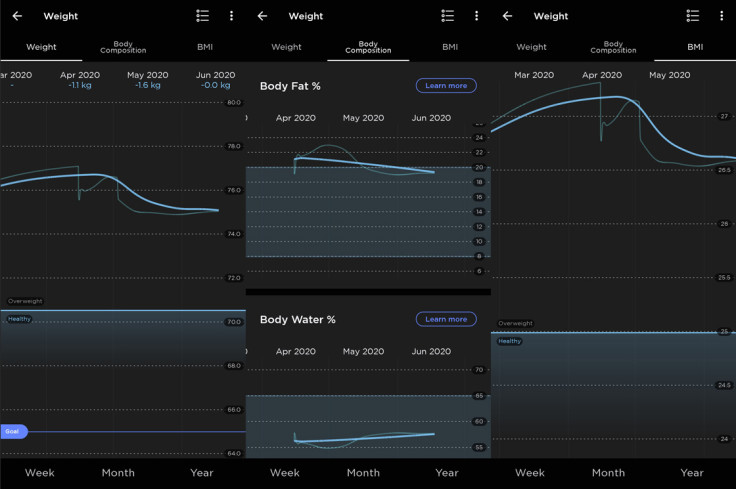Go back from the right Weight screen
The image size is (736, 489).
coord(507,16)
